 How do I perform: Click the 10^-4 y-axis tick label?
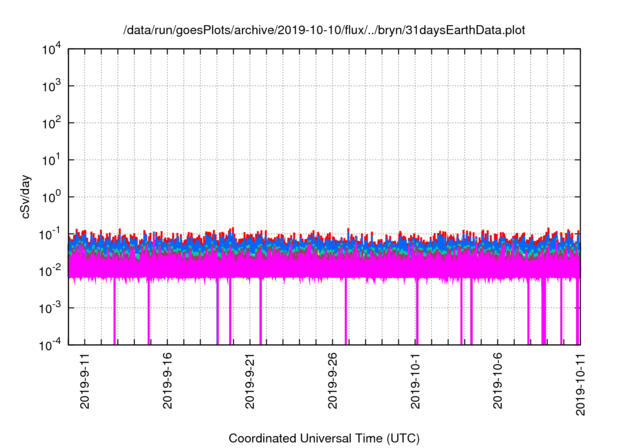click(51, 346)
